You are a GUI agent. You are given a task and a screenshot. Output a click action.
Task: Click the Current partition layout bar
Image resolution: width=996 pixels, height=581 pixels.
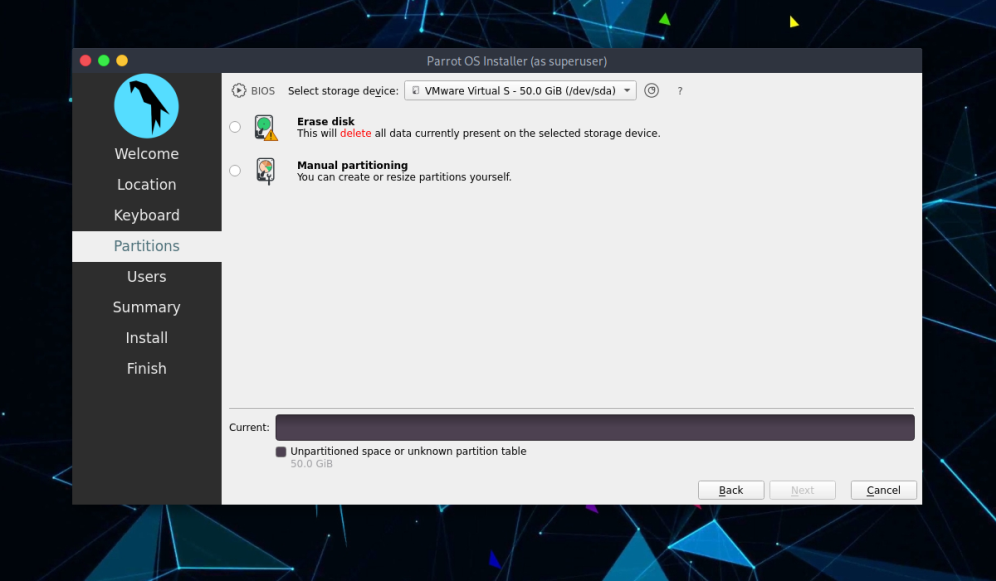tap(594, 428)
